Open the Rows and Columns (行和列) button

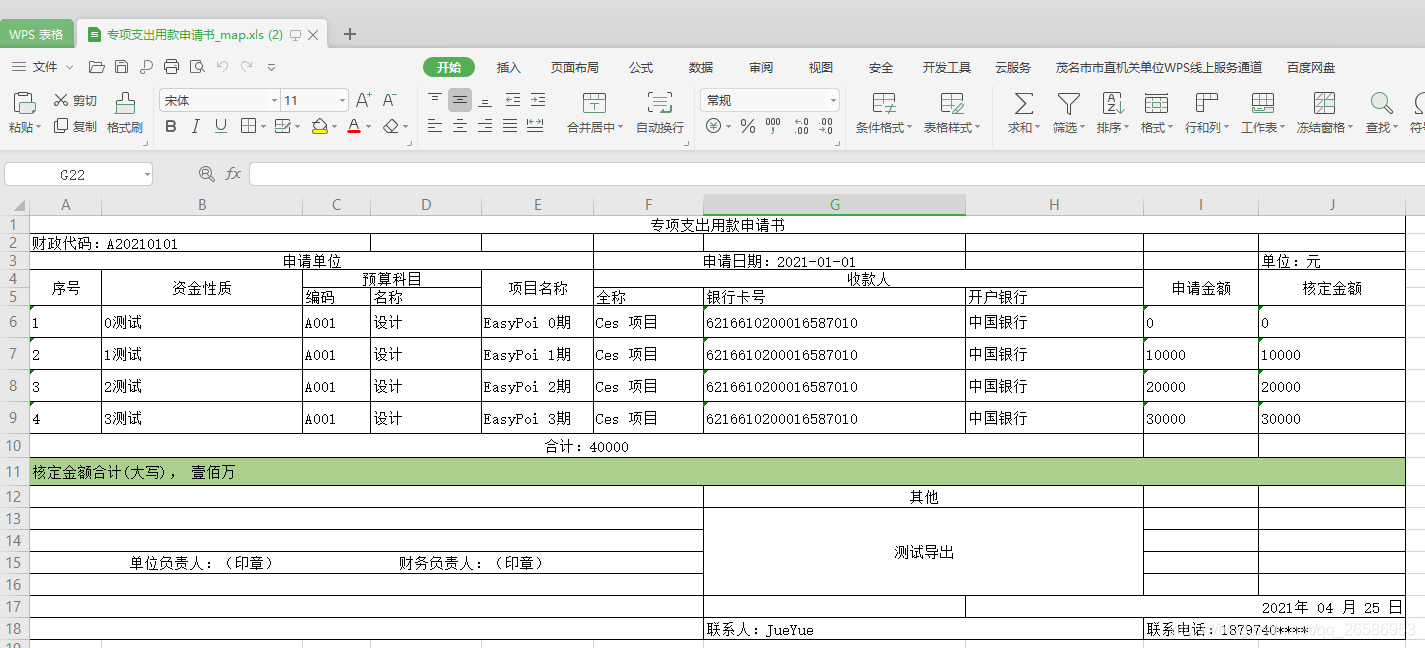pyautogui.click(x=1207, y=113)
